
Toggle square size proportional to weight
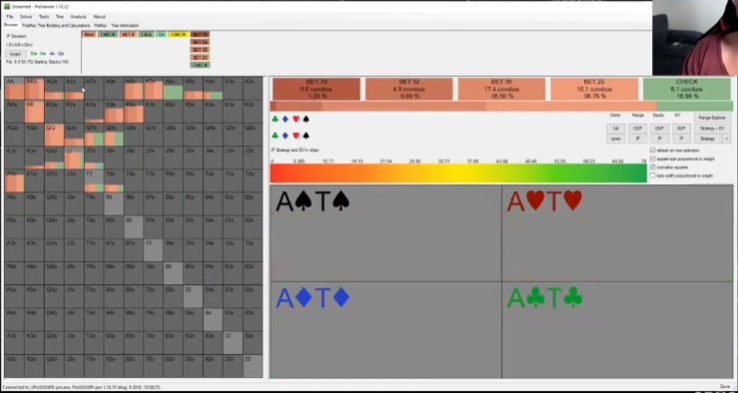coord(652,159)
